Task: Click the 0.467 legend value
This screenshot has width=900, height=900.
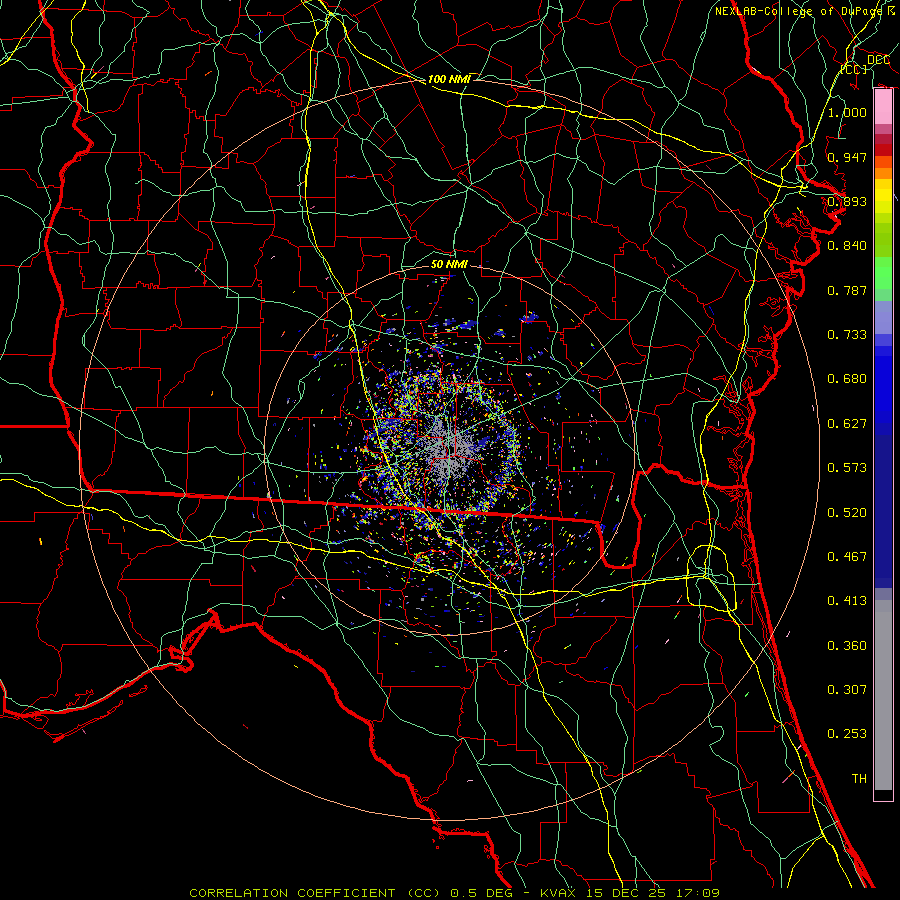Action: 847,557
